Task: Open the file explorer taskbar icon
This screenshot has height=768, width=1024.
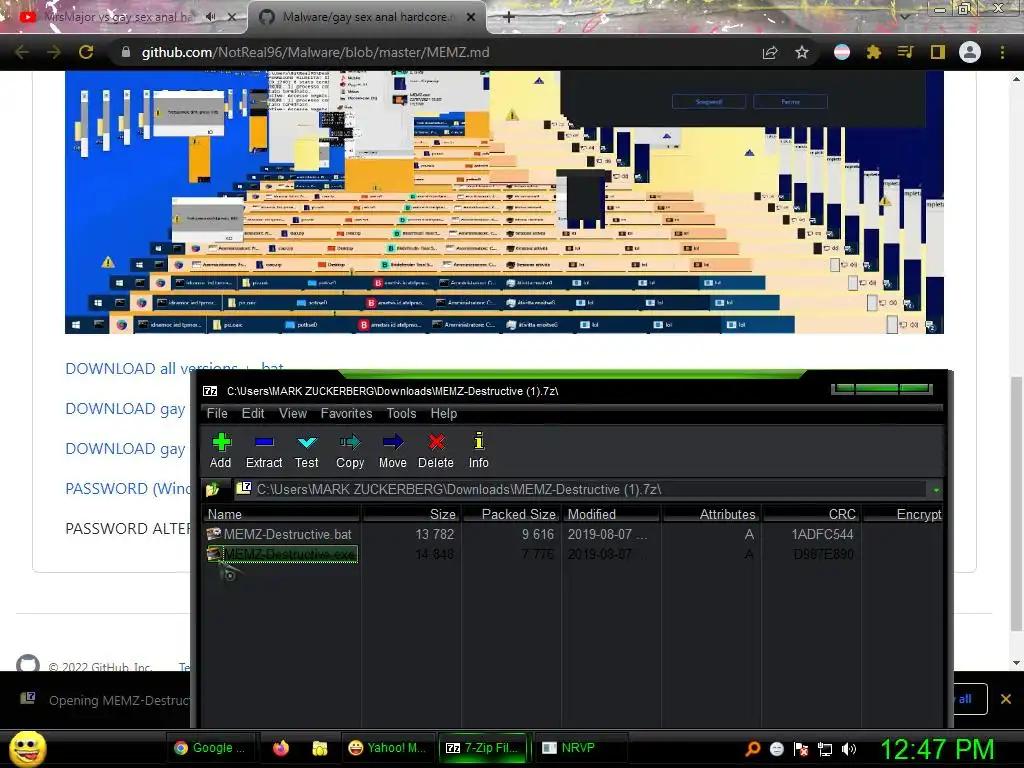Action: [319, 748]
